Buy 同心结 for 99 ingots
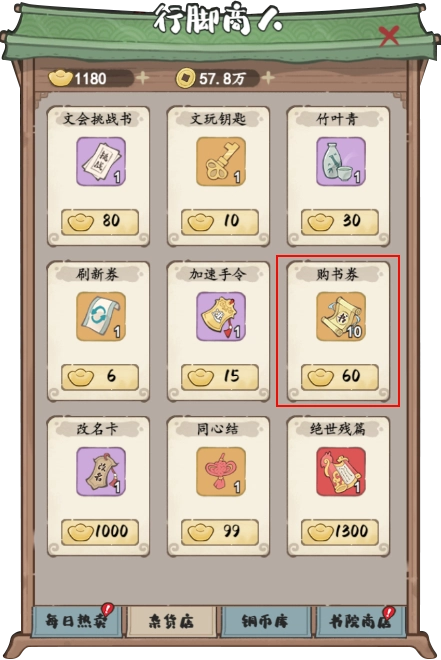Screen dimensions: 441x660 click(220, 532)
